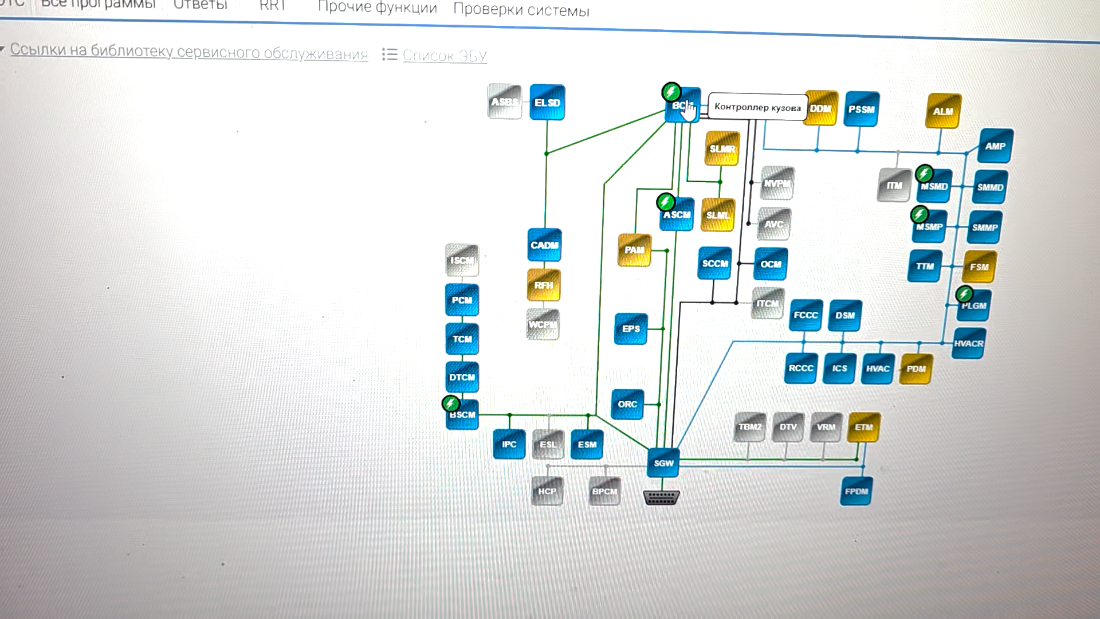Select the EPS module icon

click(631, 328)
